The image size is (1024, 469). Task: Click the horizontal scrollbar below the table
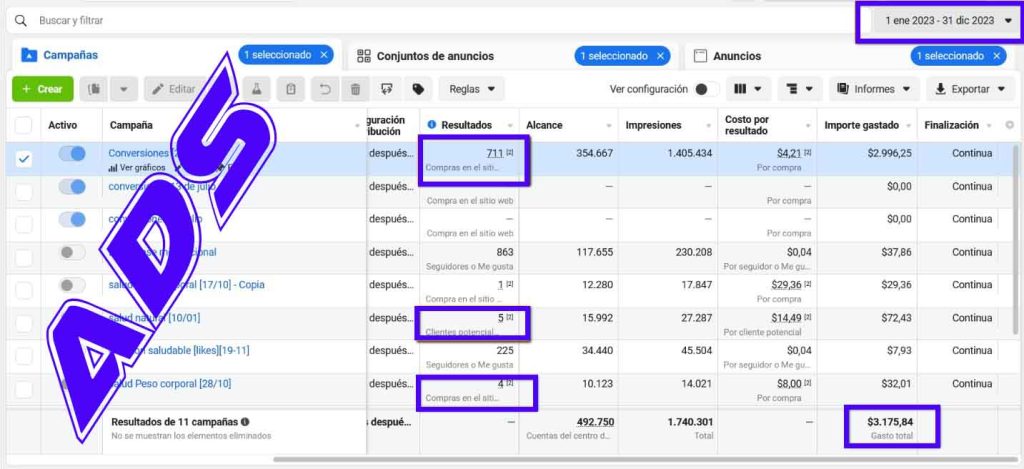pyautogui.click(x=640, y=460)
